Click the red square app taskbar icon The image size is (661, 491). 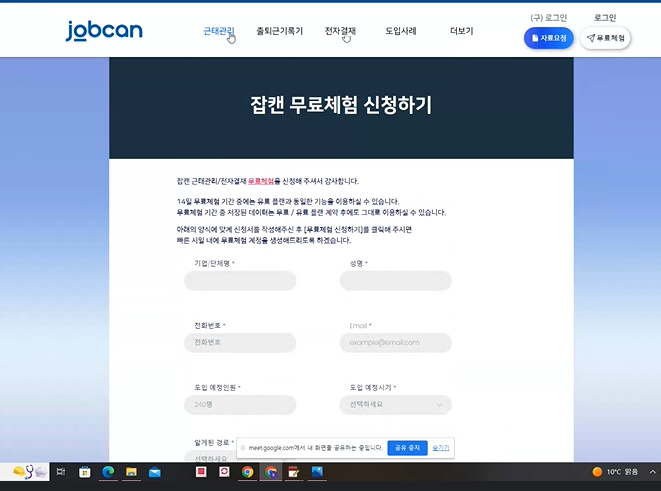(201, 472)
